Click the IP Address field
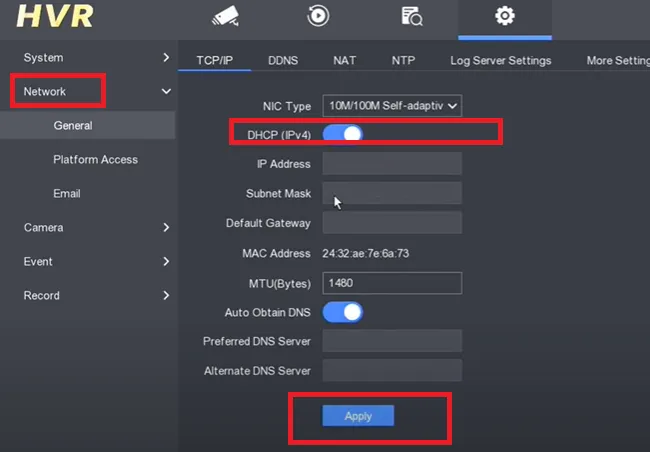This screenshot has height=452, width=650. [392, 163]
